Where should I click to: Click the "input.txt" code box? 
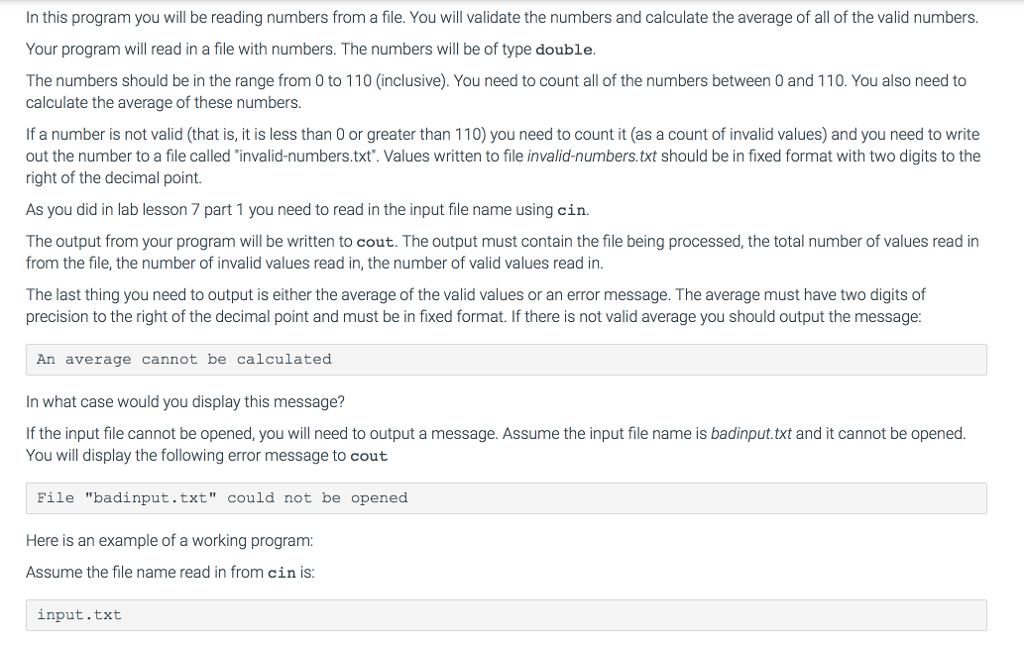tap(505, 615)
